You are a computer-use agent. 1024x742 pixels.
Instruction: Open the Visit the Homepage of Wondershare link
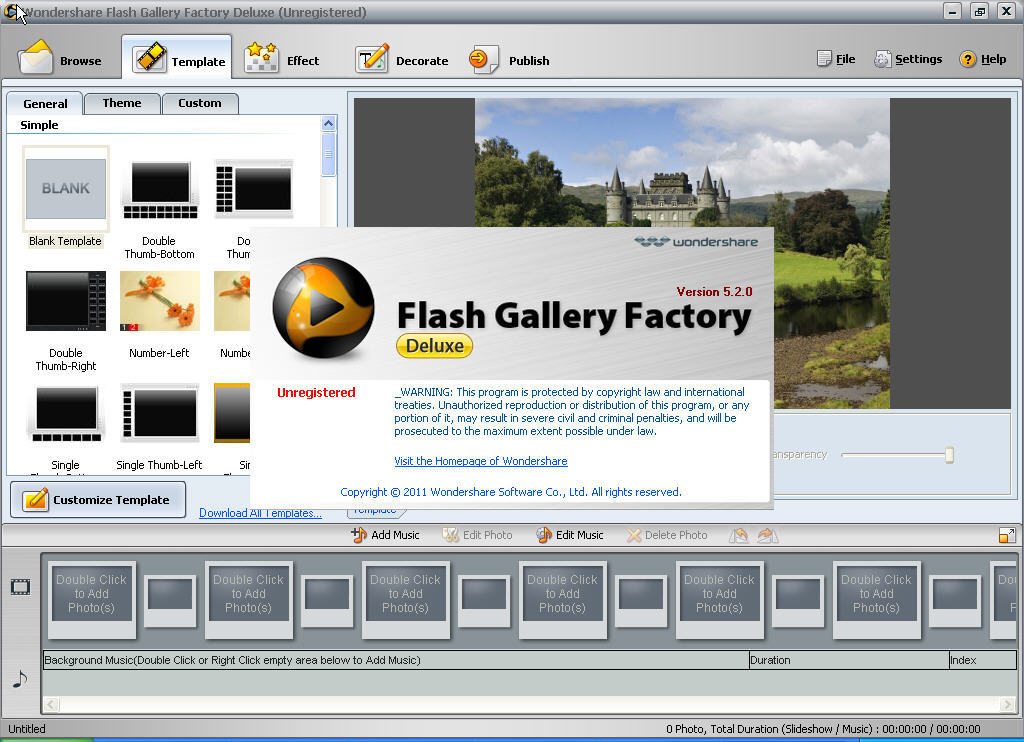tap(481, 461)
